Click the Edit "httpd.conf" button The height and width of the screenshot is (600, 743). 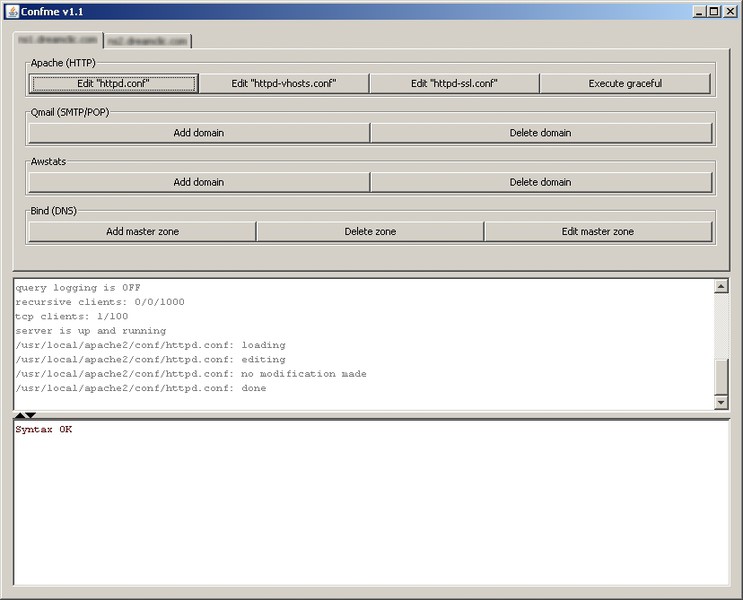point(114,83)
